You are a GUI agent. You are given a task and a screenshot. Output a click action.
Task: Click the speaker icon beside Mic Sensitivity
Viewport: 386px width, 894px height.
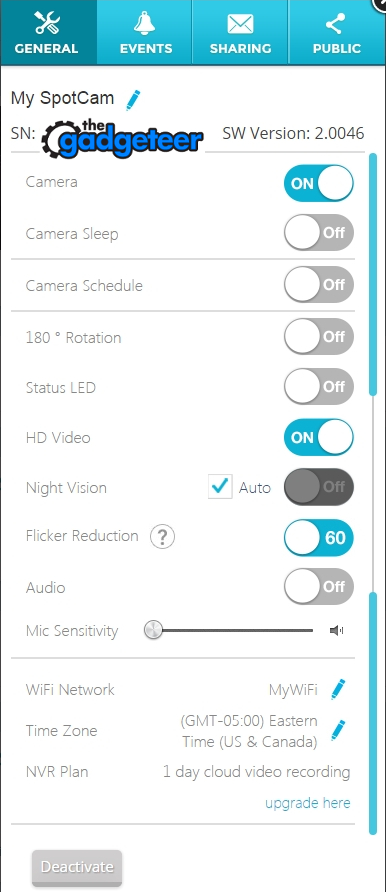click(x=336, y=630)
